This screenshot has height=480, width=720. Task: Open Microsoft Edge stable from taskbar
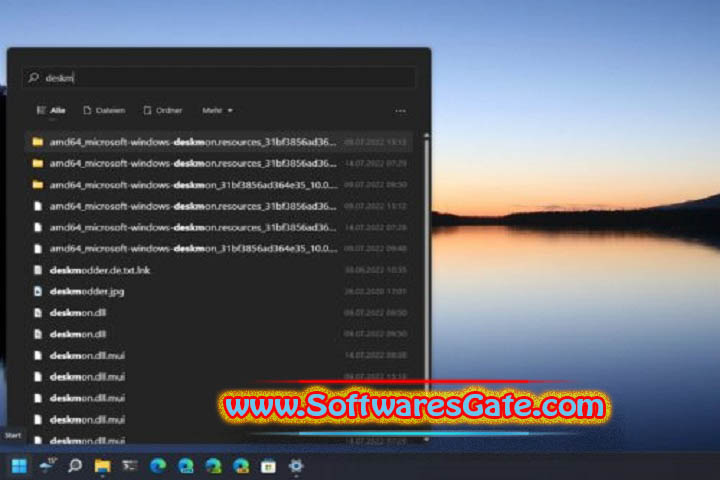pos(158,466)
